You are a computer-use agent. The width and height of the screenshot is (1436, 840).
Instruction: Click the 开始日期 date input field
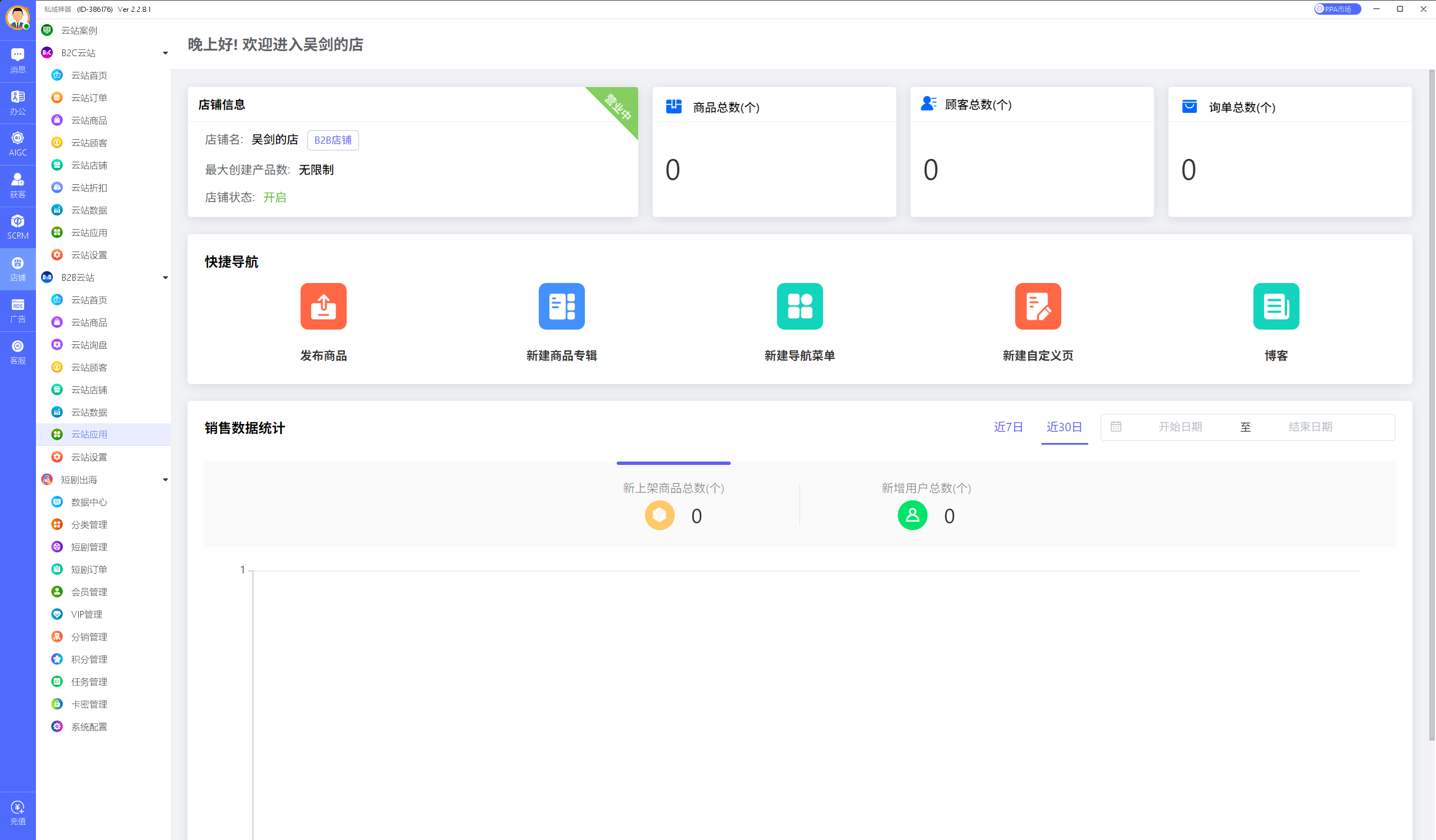click(1180, 427)
